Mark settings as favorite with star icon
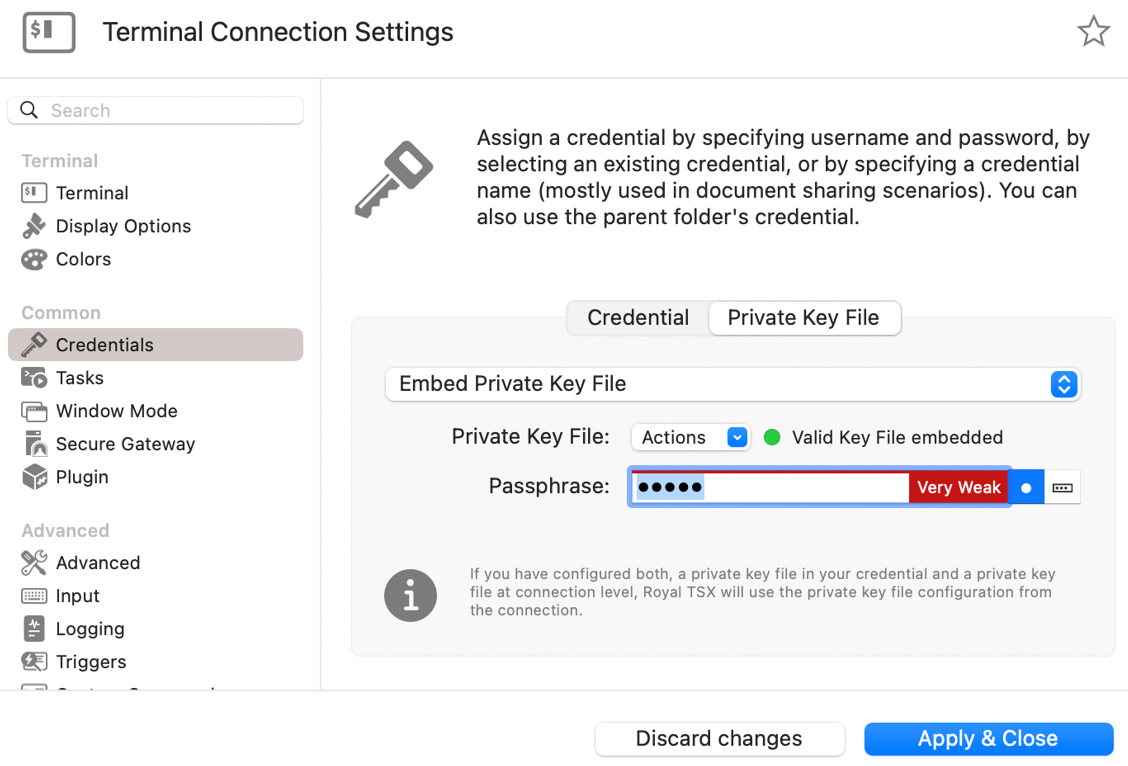The height and width of the screenshot is (766, 1128). pyautogui.click(x=1093, y=32)
